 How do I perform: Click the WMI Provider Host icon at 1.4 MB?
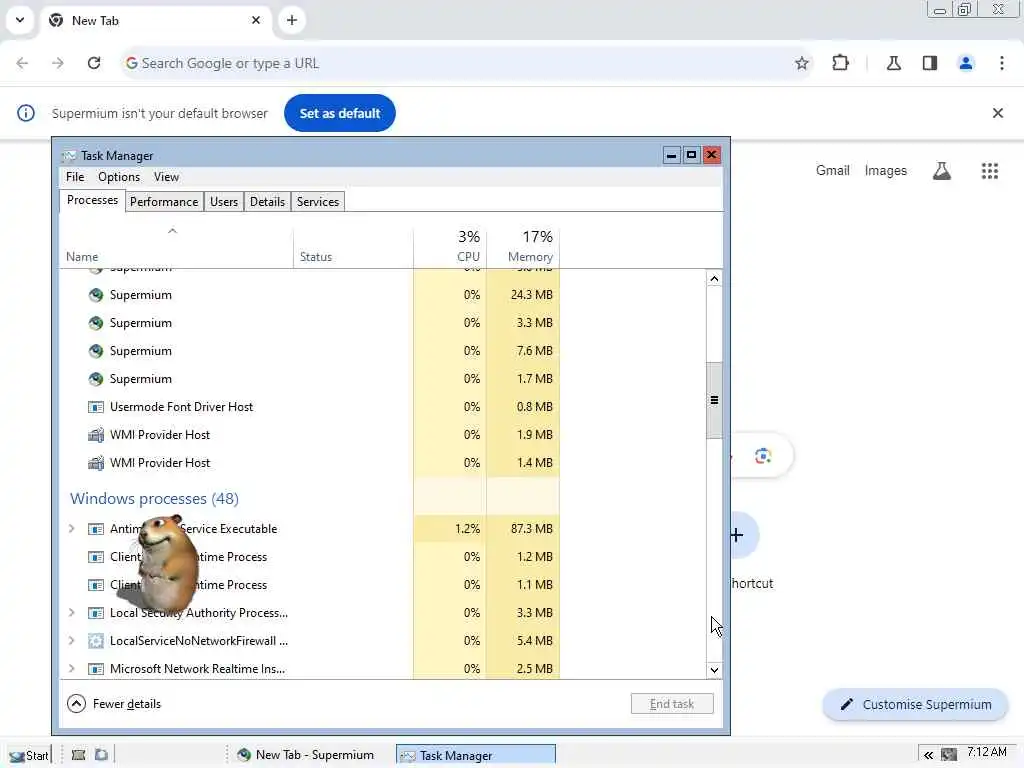96,463
